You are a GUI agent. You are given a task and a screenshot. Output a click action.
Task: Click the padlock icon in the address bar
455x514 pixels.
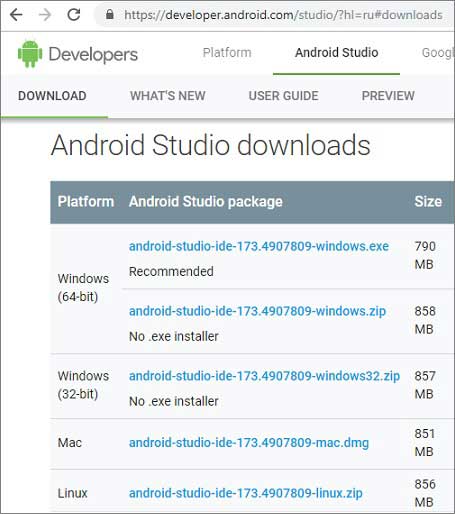click(110, 14)
